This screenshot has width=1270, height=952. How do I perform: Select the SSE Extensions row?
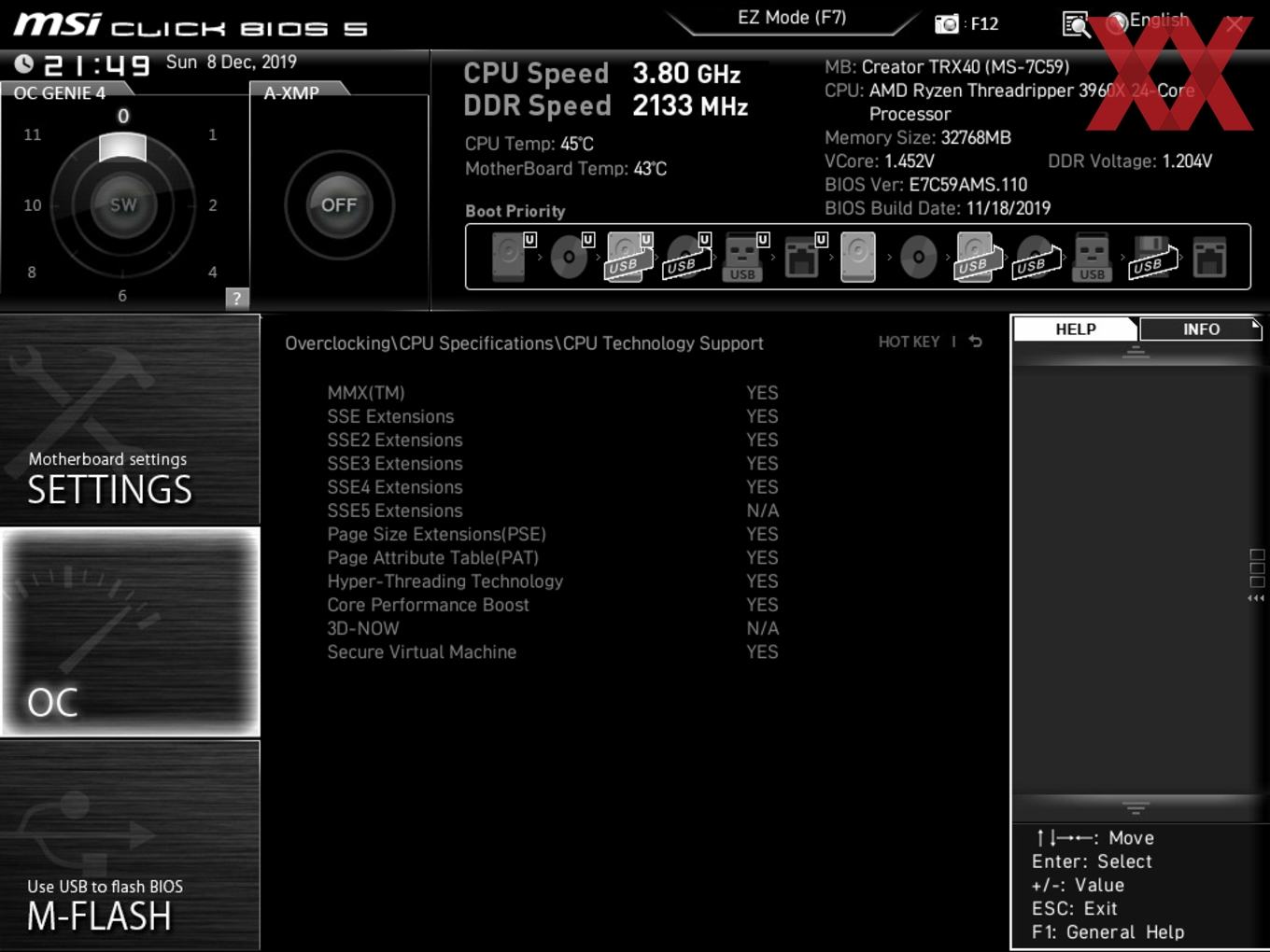click(x=553, y=416)
